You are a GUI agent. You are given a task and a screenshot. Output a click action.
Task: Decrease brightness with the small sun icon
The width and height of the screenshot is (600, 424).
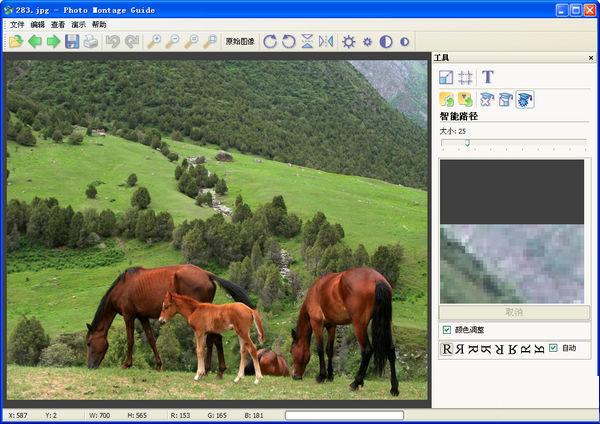[x=367, y=41]
